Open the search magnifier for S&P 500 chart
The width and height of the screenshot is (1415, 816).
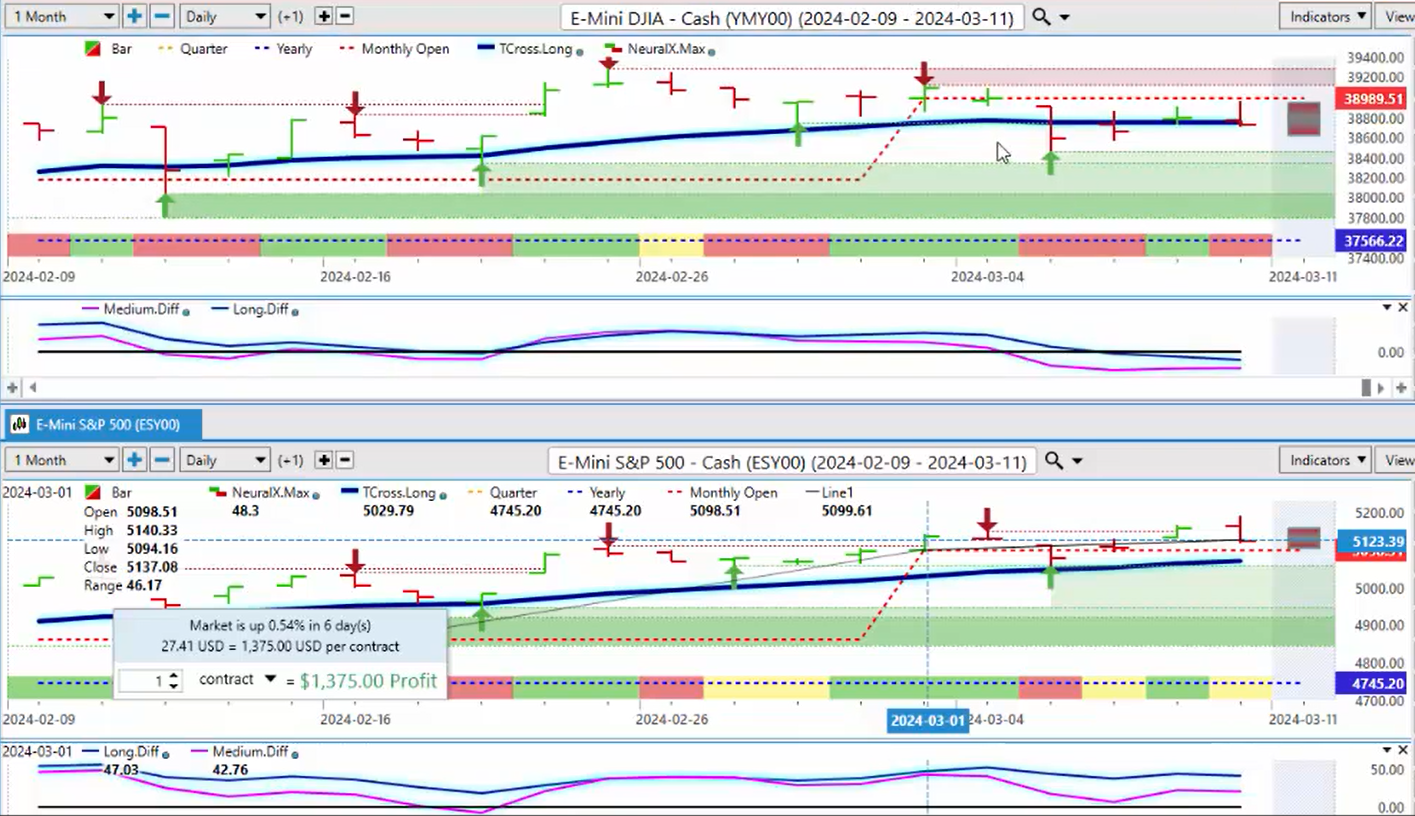[1054, 461]
